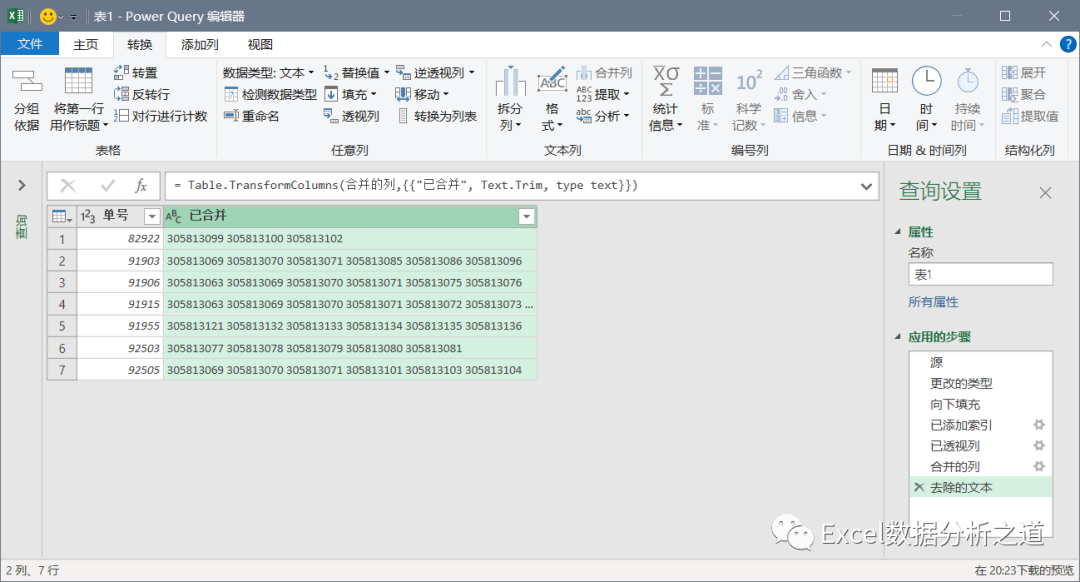
Task: Close the 查询设置 pane
Action: click(1045, 193)
